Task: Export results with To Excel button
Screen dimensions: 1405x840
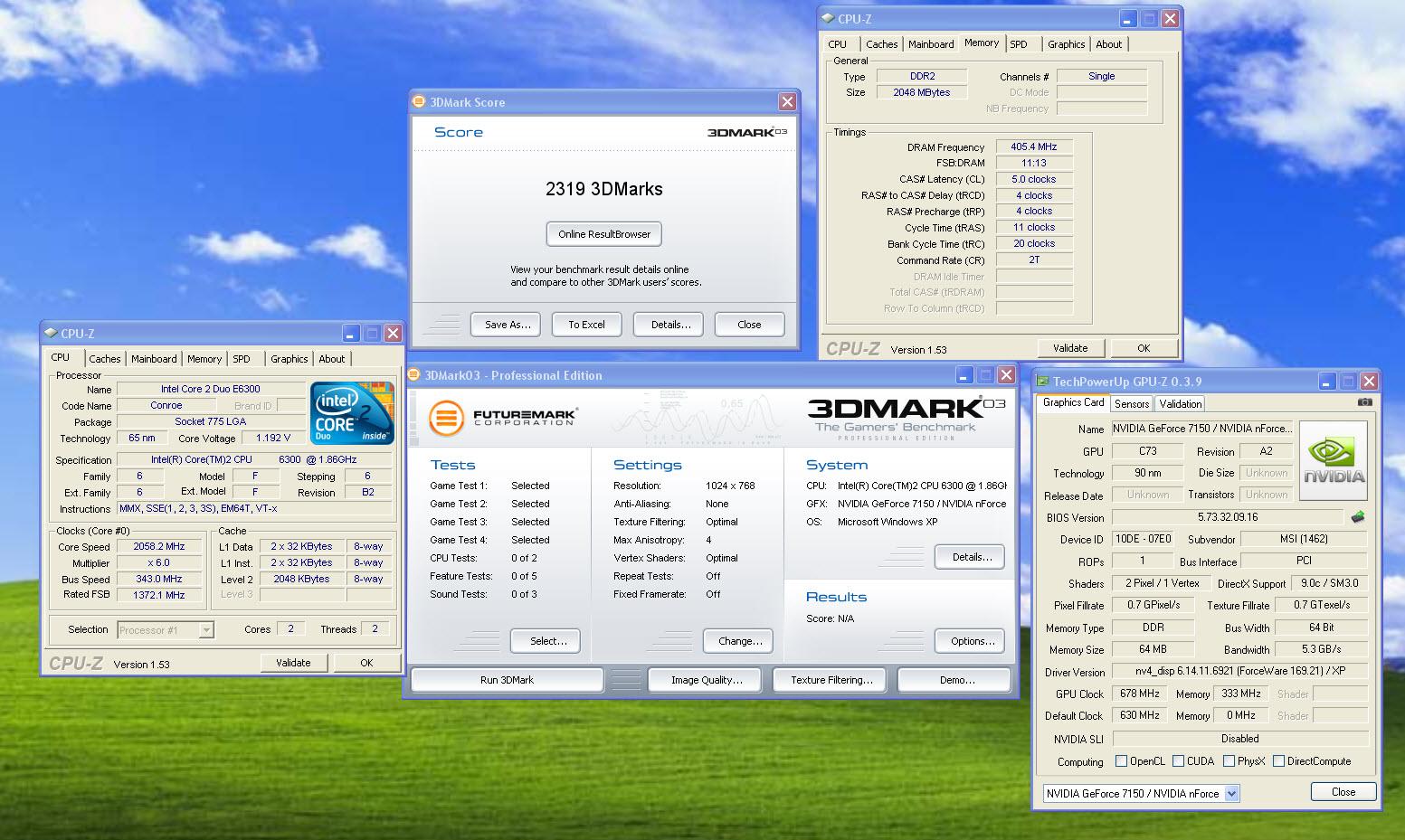Action: pyautogui.click(x=586, y=325)
